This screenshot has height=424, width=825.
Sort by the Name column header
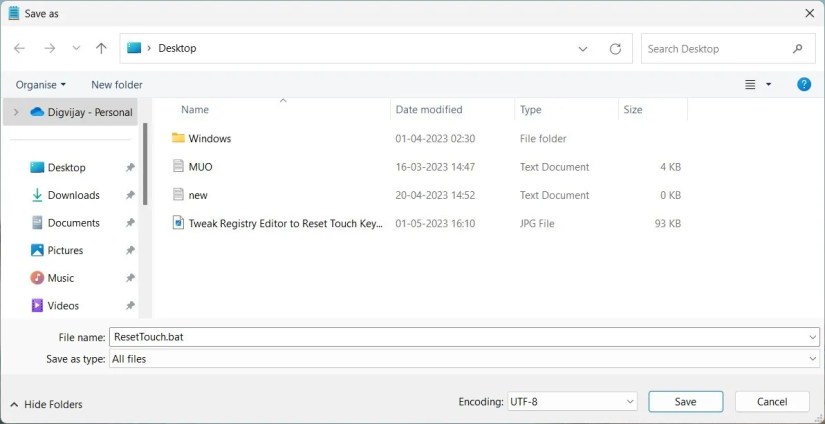195,110
